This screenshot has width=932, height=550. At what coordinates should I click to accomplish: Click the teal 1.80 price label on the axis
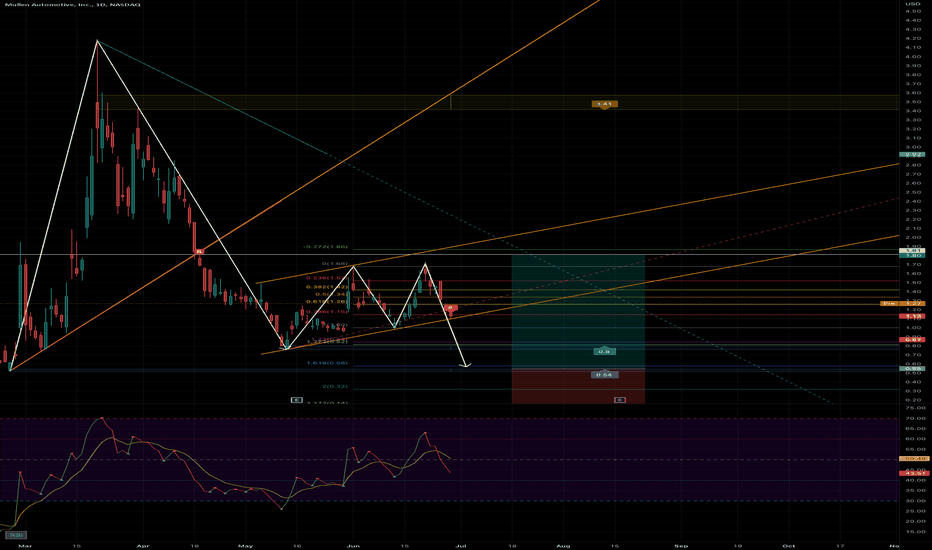pos(911,256)
